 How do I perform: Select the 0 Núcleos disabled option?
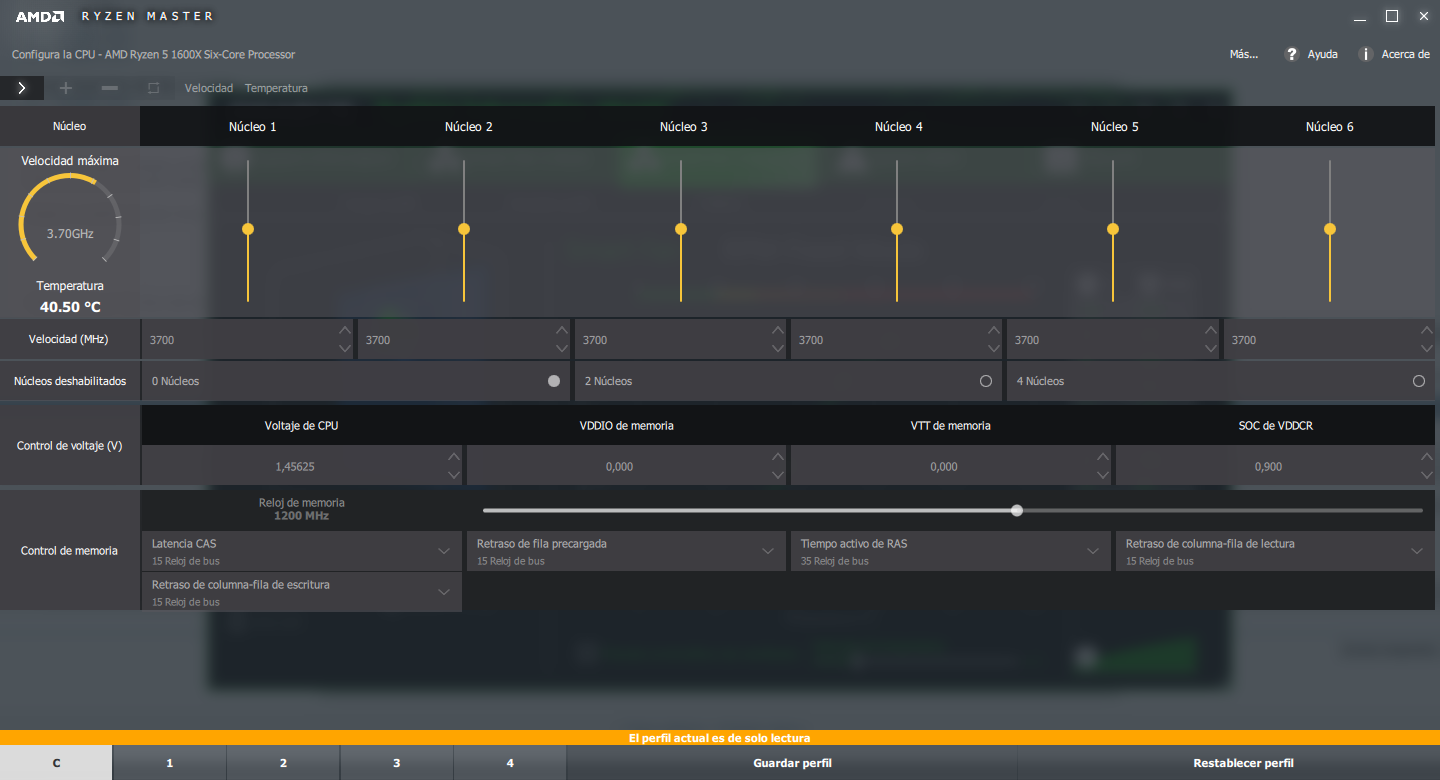[554, 381]
